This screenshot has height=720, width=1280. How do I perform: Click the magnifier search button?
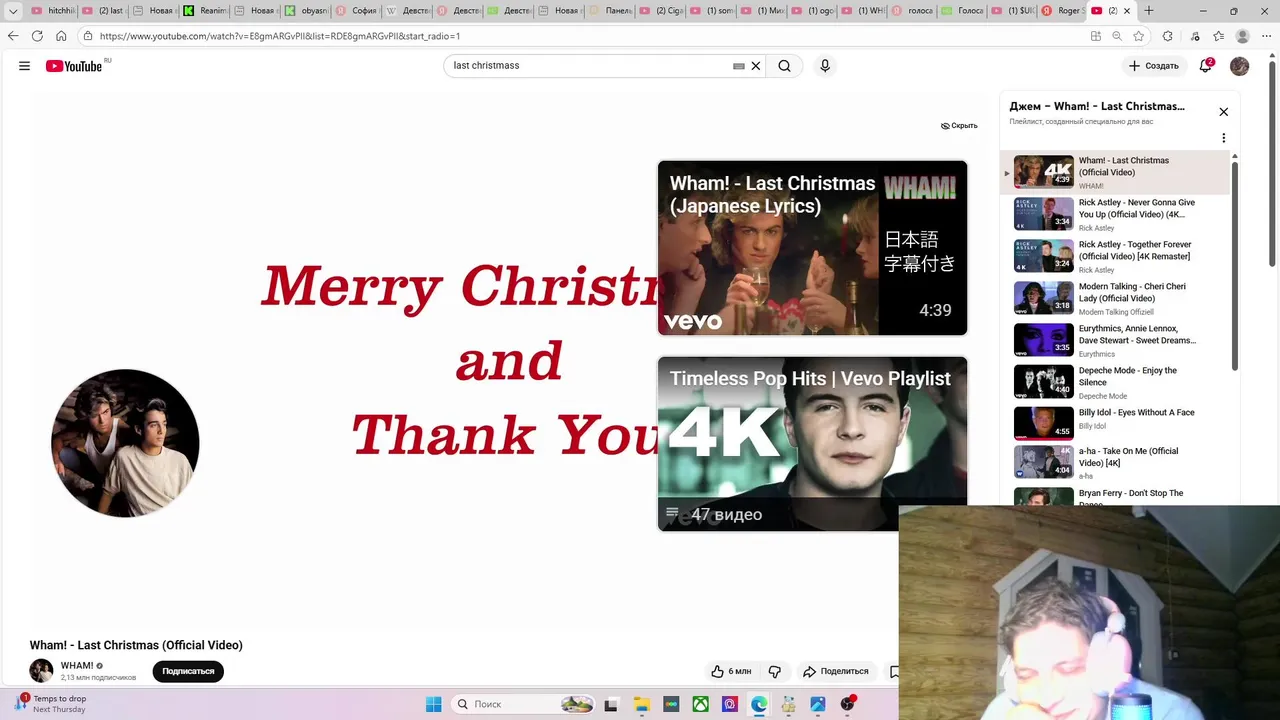784,66
